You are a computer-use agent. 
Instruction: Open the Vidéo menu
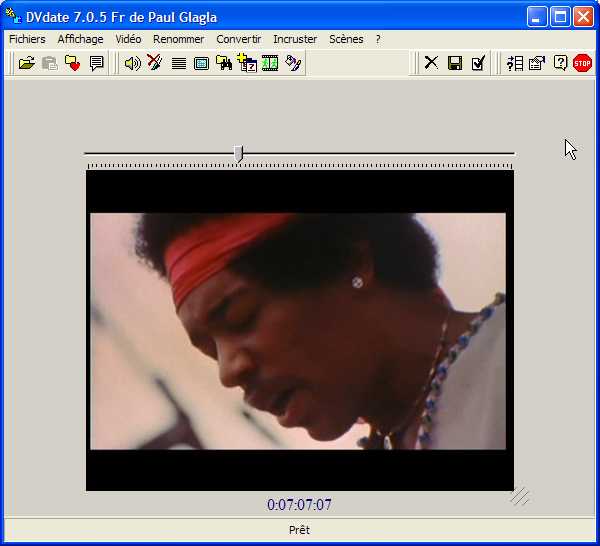coord(128,39)
